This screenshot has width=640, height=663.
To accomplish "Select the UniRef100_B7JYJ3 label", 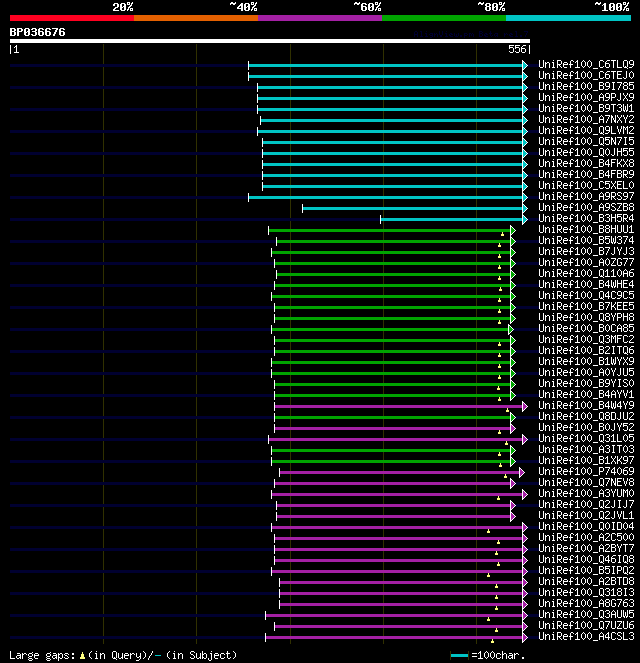I will pyautogui.click(x=586, y=251).
